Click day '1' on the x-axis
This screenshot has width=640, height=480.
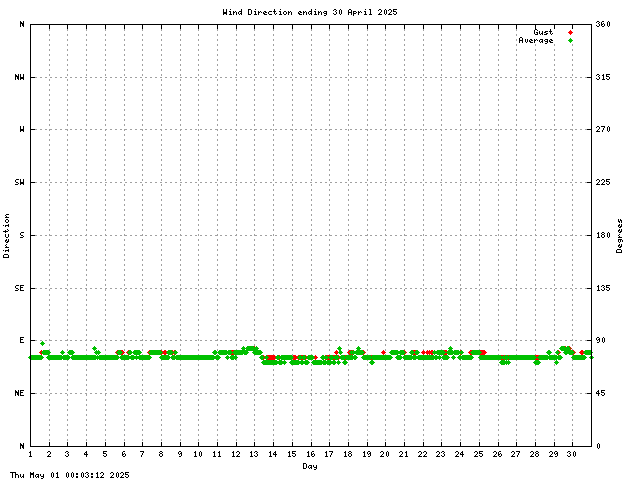[31, 454]
